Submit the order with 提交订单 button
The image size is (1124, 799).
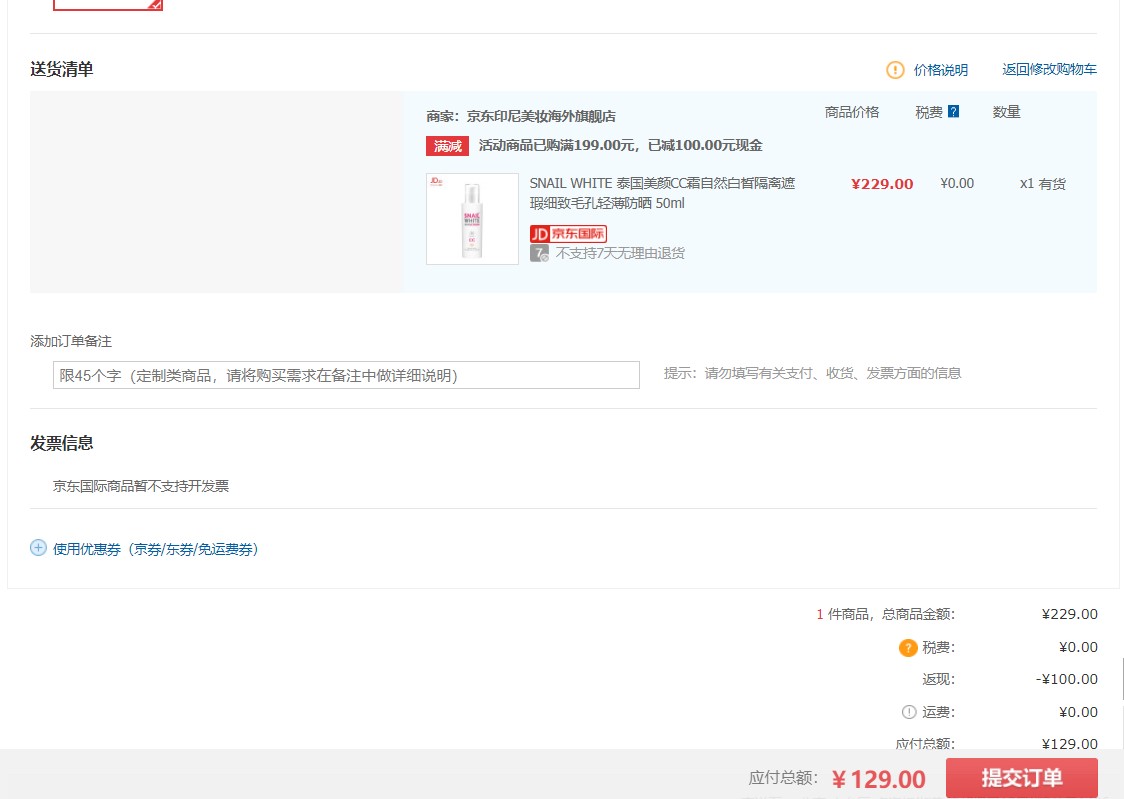tap(1021, 778)
